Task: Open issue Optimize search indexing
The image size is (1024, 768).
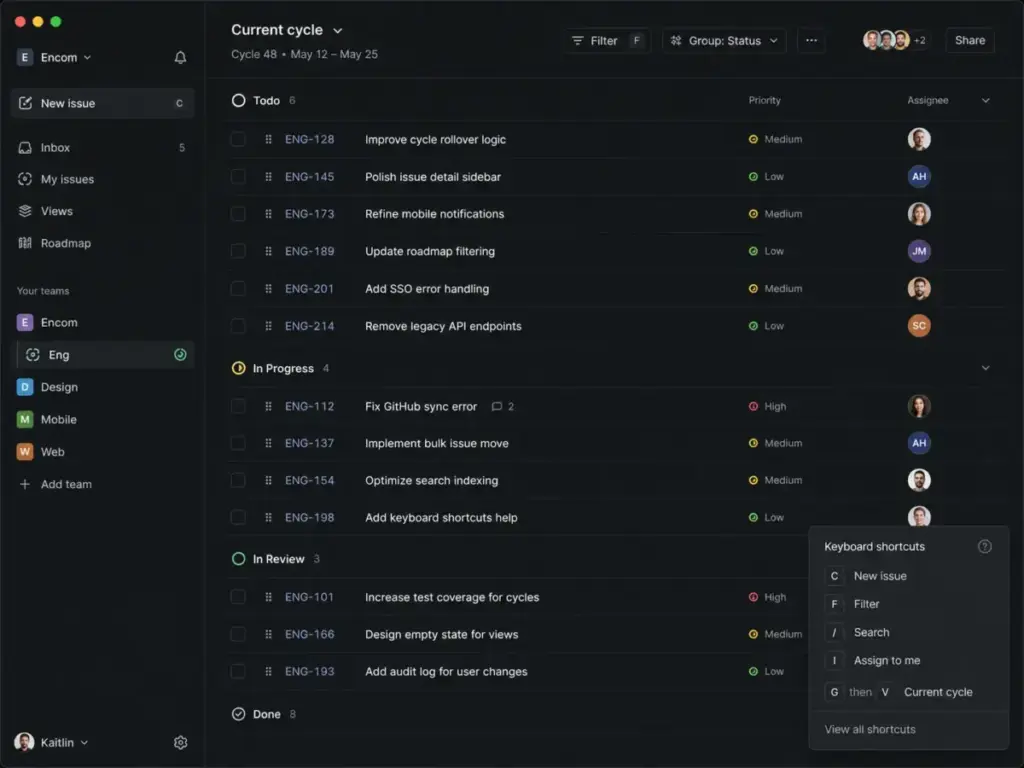Action: pos(432,480)
